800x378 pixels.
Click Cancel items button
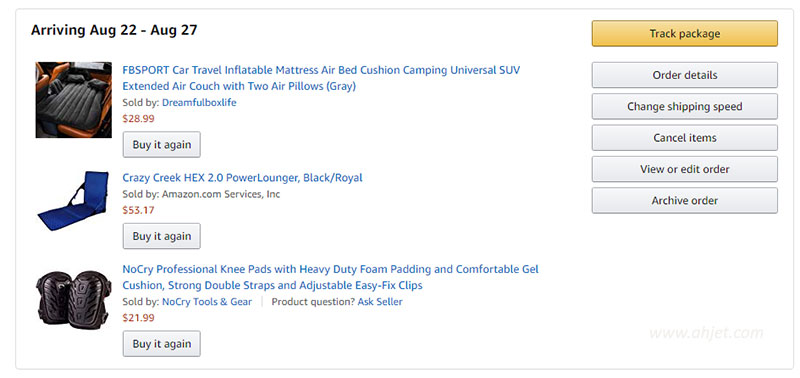tap(685, 138)
